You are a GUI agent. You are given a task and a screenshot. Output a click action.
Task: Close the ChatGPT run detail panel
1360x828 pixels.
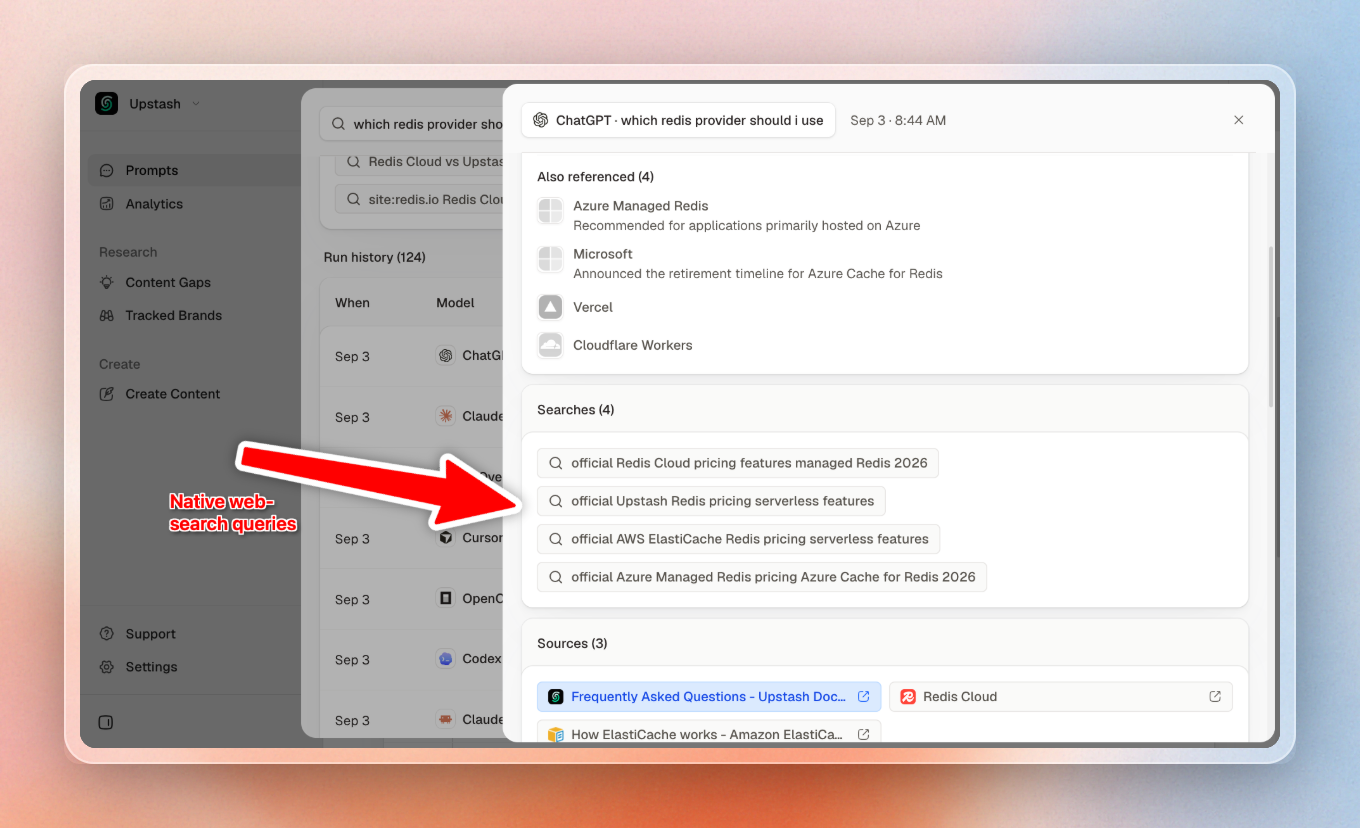pyautogui.click(x=1239, y=120)
